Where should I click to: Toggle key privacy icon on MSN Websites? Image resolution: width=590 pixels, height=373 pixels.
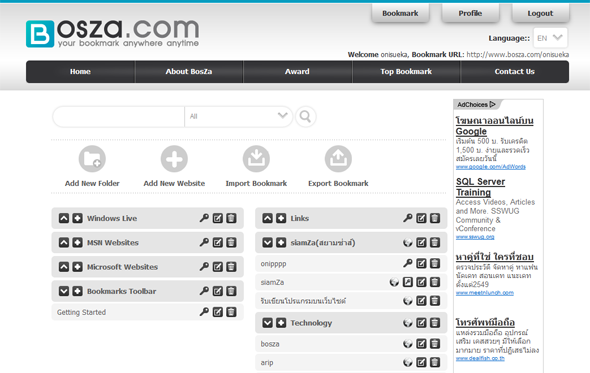click(204, 242)
